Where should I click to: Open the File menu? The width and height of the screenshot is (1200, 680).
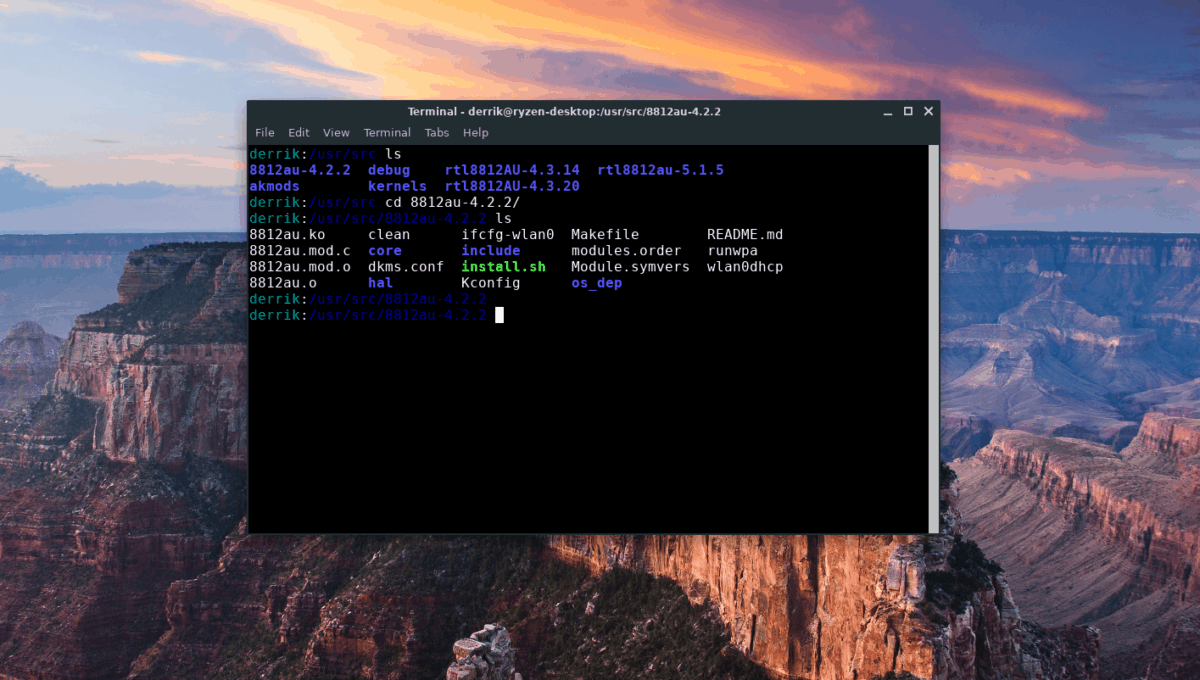click(x=264, y=132)
